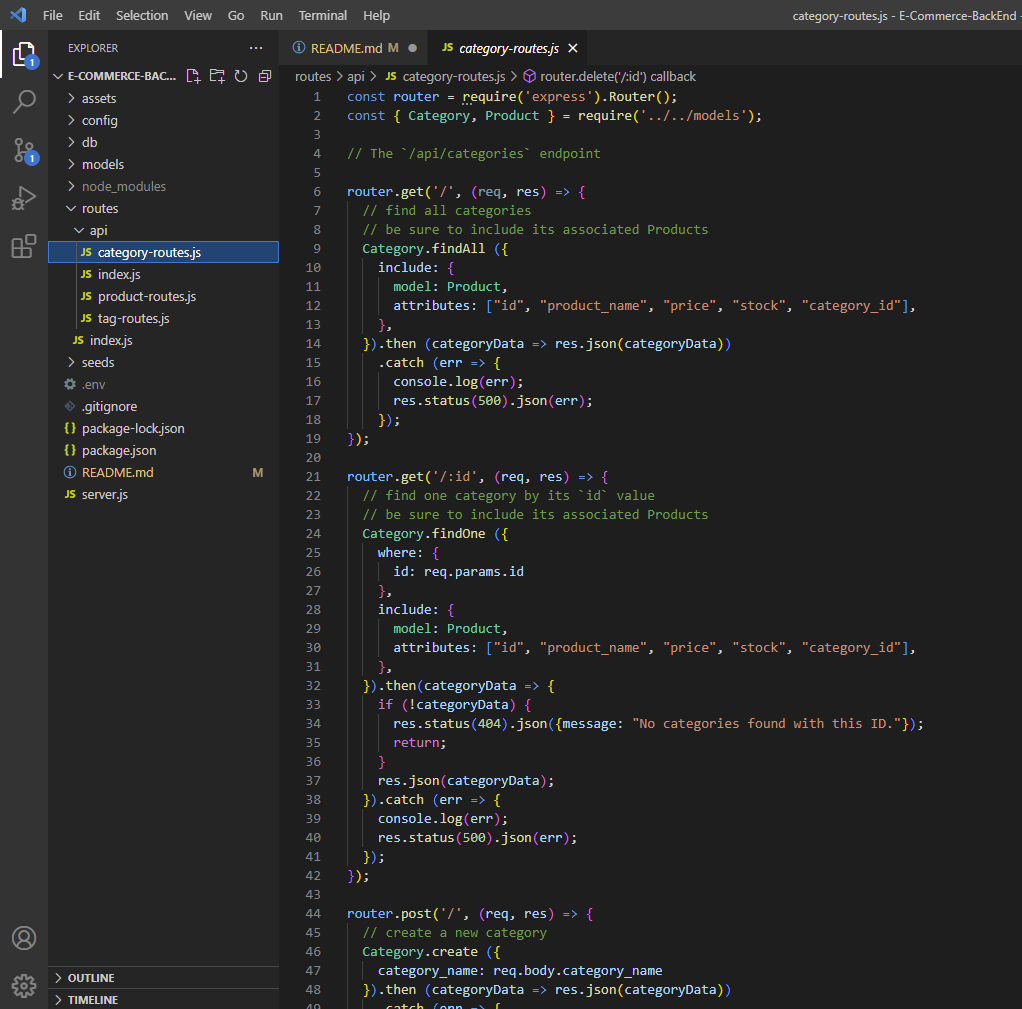Open the Manage settings gear

point(24,986)
